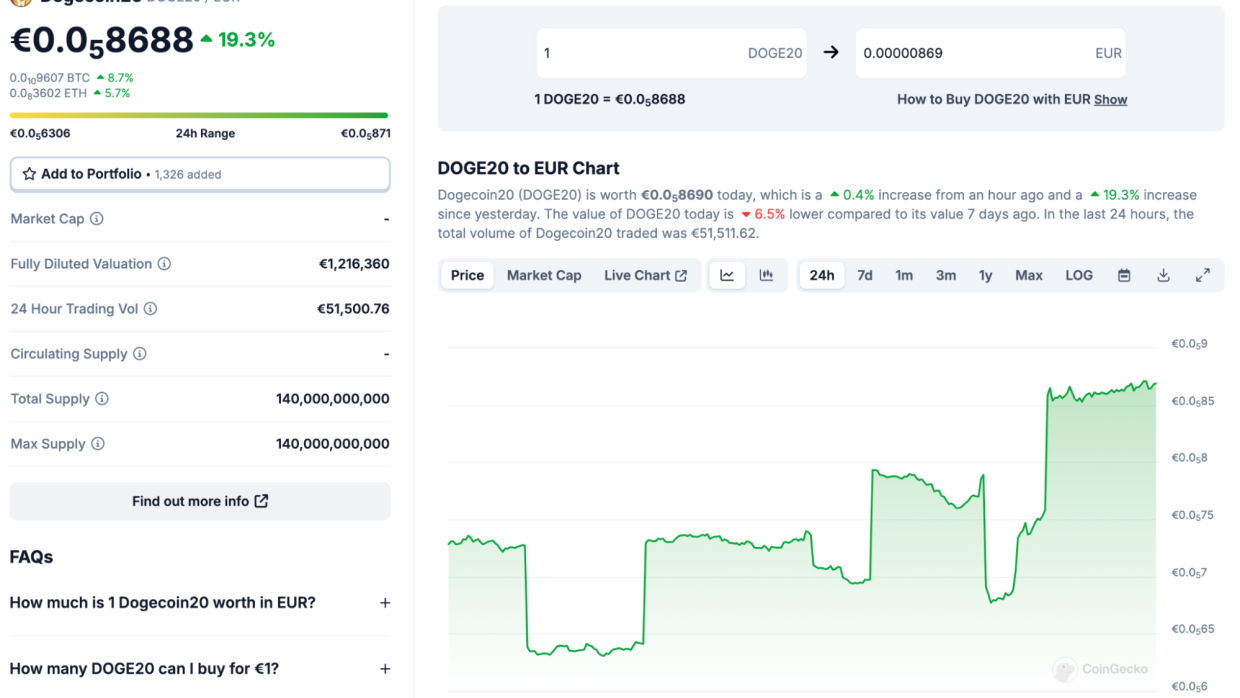Click the ETH price line under the main price

point(70,93)
